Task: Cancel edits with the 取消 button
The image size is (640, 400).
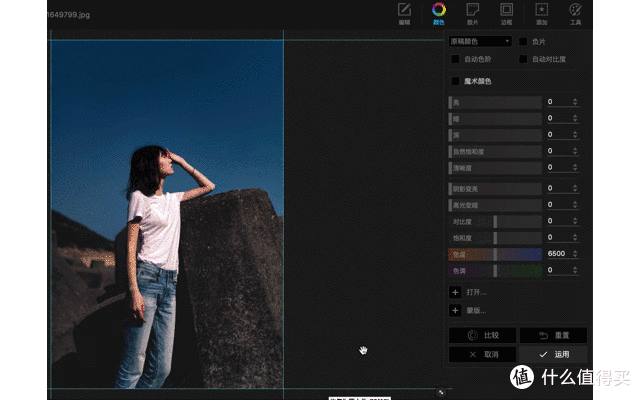Action: point(482,354)
